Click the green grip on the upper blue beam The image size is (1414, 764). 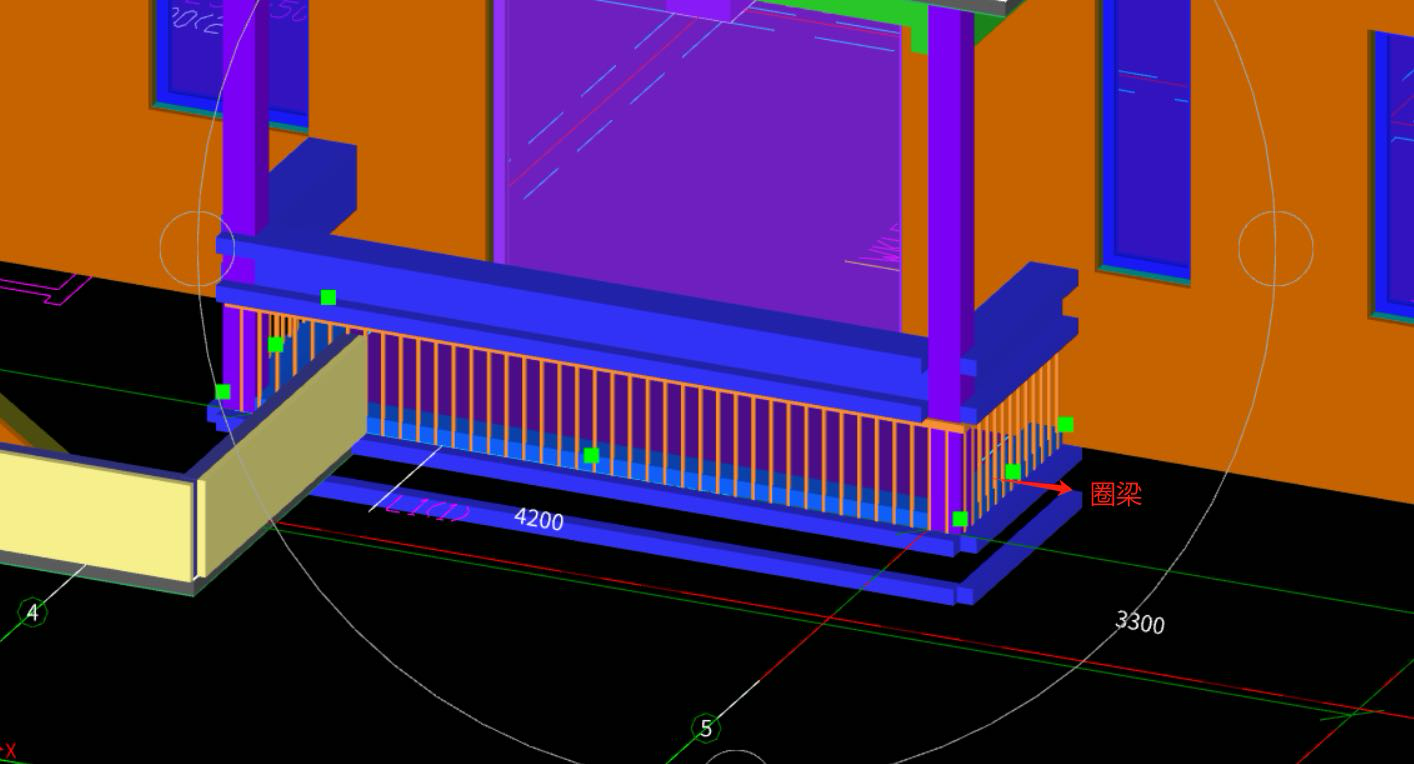(x=328, y=297)
